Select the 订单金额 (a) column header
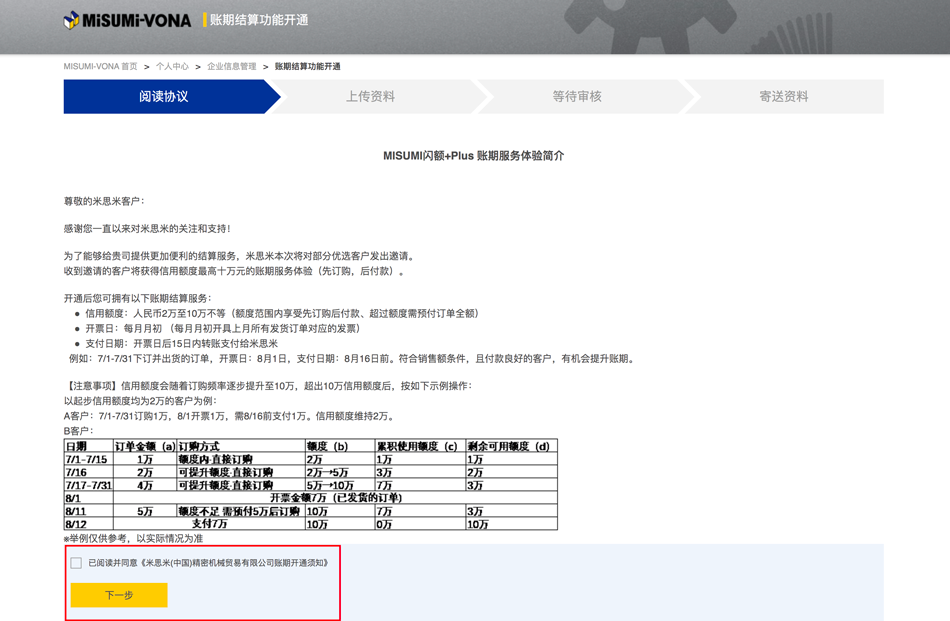 pyautogui.click(x=144, y=446)
